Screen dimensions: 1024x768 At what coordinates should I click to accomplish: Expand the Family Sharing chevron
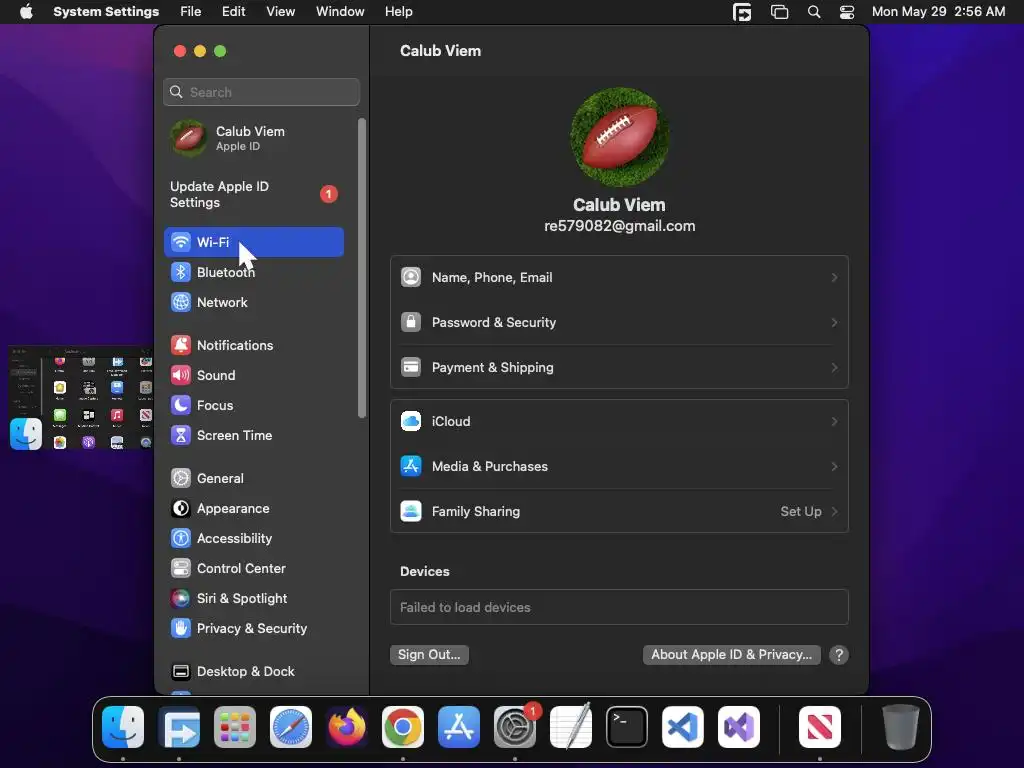pos(834,511)
